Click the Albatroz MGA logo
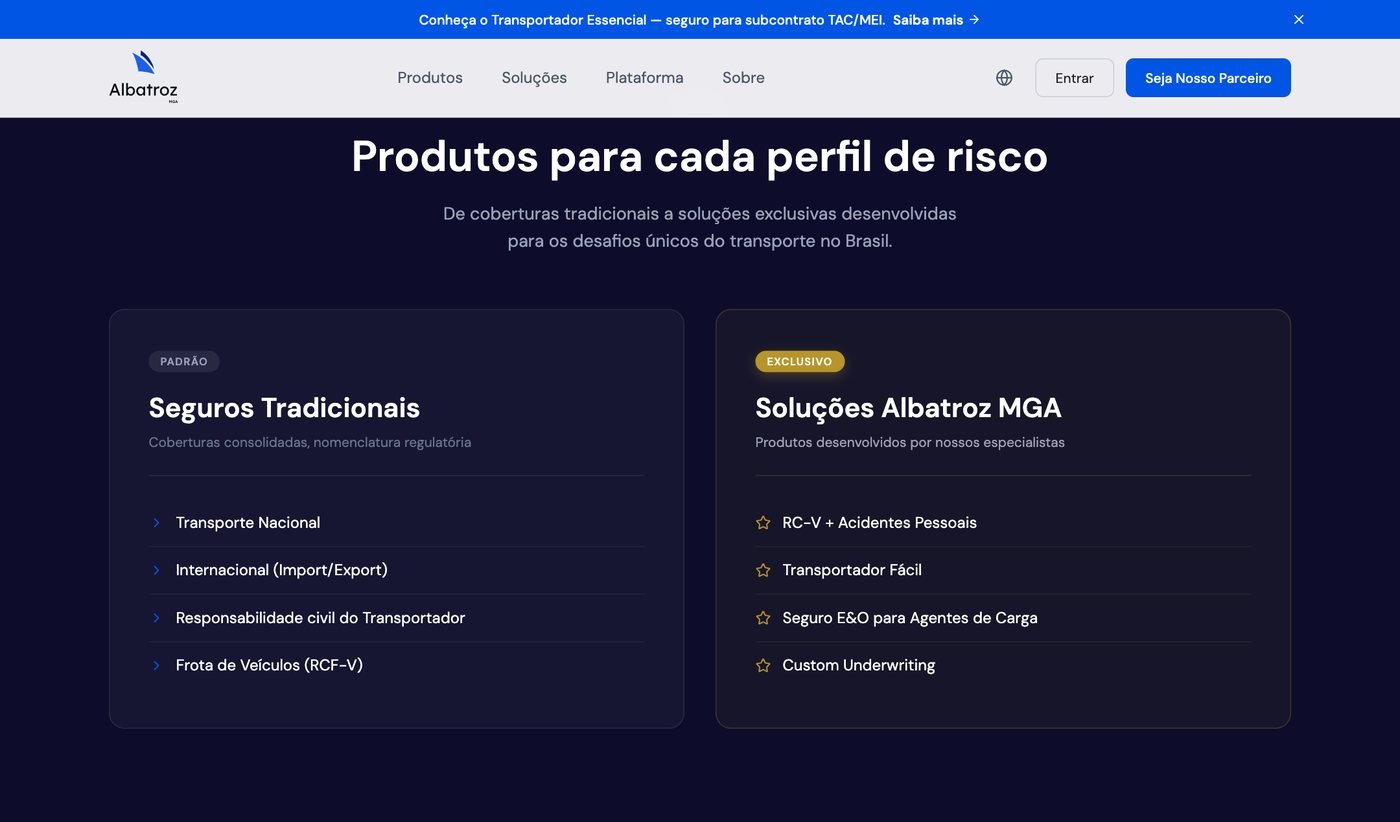 [143, 77]
